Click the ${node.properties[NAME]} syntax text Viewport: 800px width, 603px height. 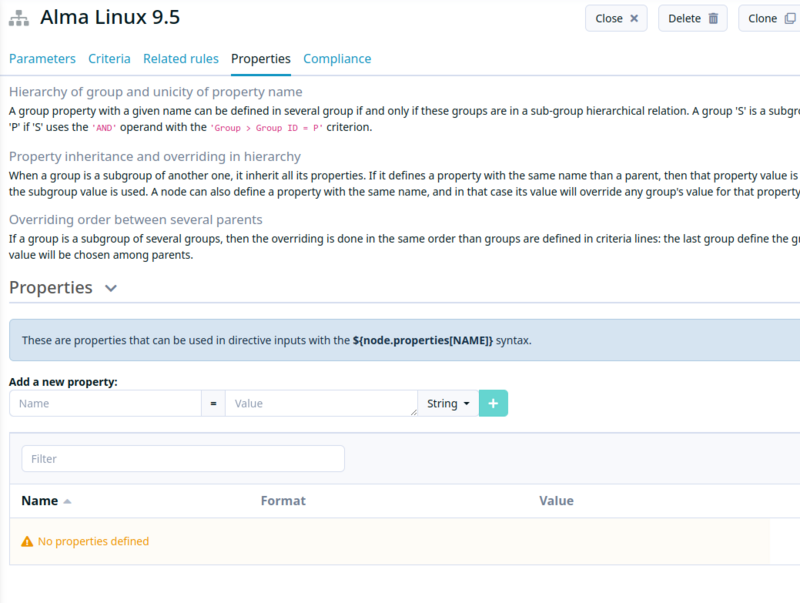pyautogui.click(x=422, y=340)
